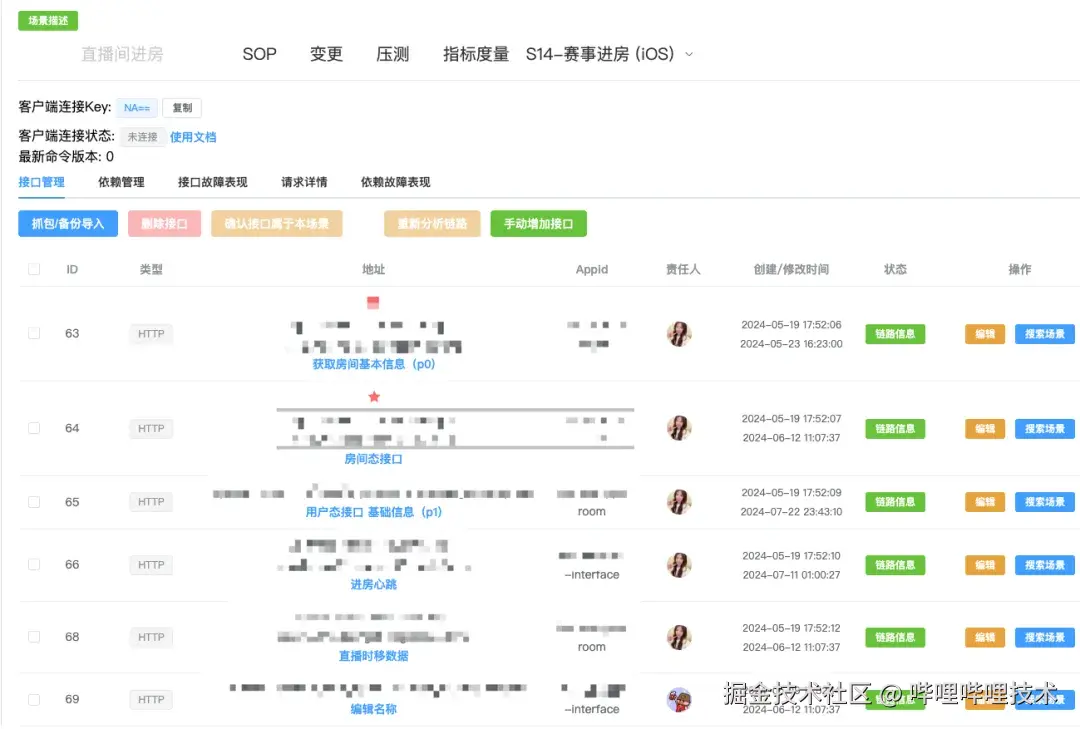Switch to the 依赖管理 tab
The width and height of the screenshot is (1080, 729).
120,182
